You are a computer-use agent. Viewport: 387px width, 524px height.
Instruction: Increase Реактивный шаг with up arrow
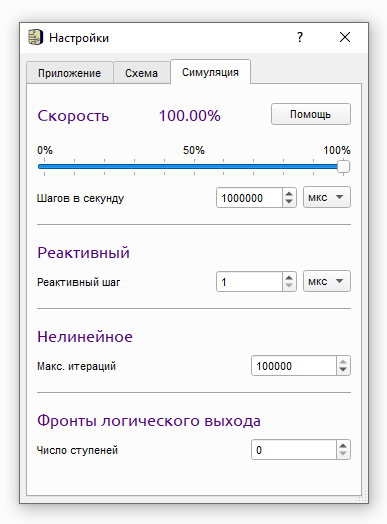pyautogui.click(x=289, y=277)
